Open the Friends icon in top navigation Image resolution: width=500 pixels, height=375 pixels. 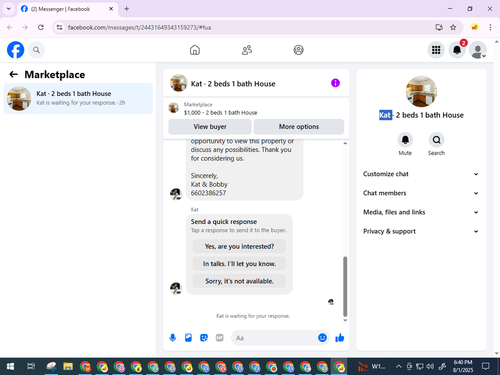(x=247, y=50)
